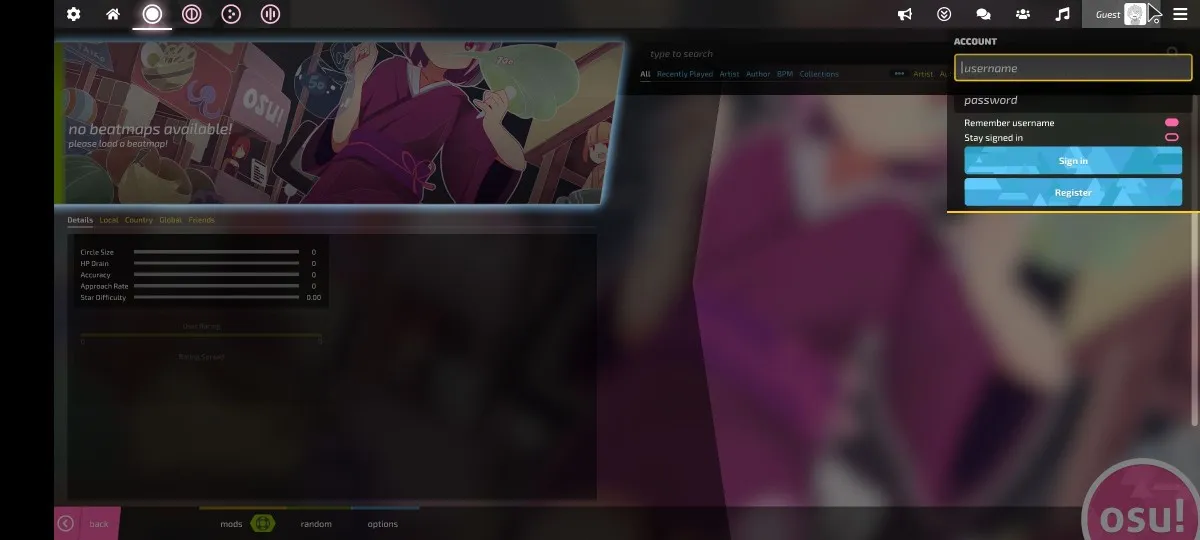
Task: Click the ACCOUNT panel heading
Action: tap(975, 42)
